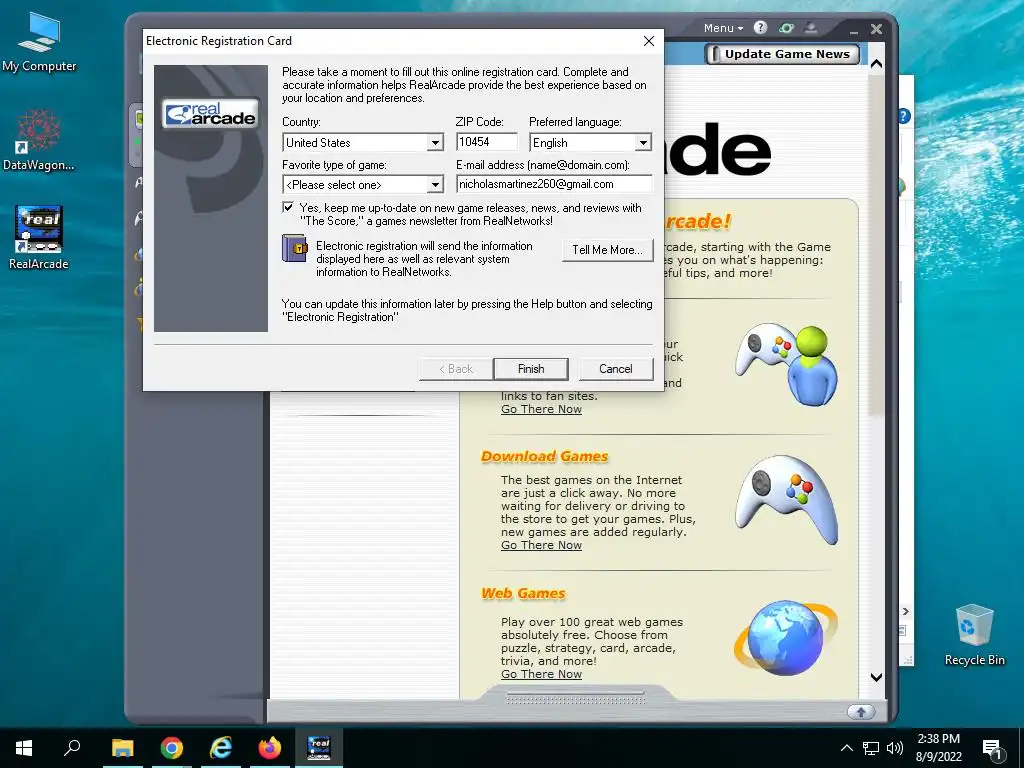Click the Cancel button in registration dialog

click(x=615, y=369)
